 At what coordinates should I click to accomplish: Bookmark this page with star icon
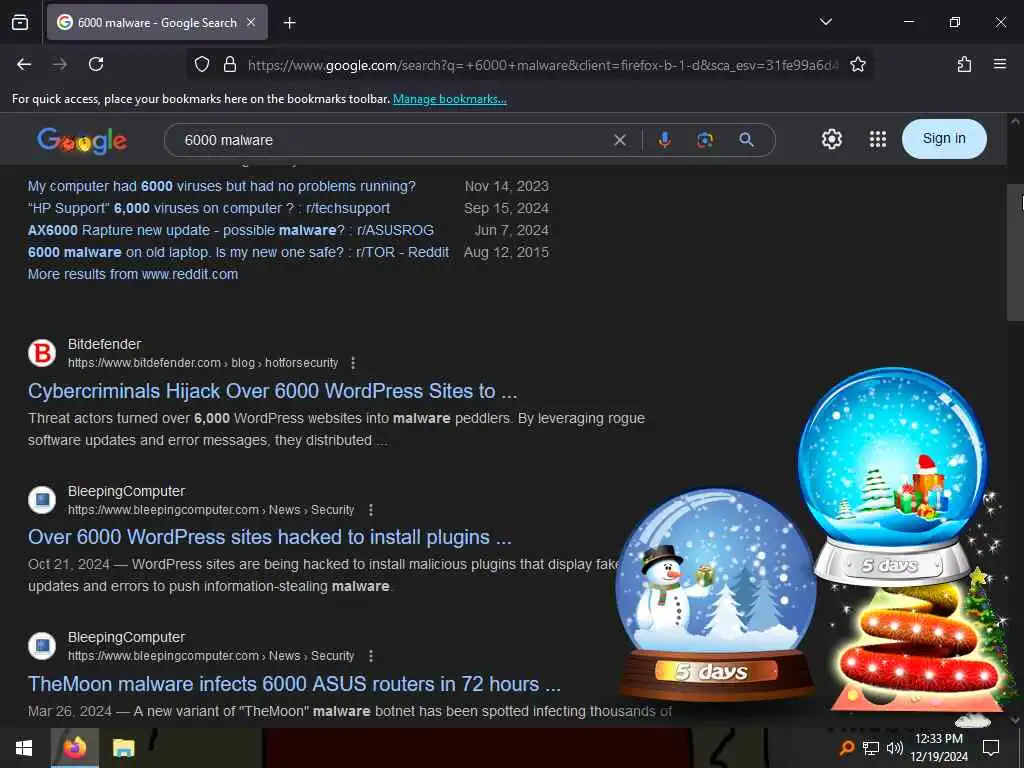click(x=857, y=64)
